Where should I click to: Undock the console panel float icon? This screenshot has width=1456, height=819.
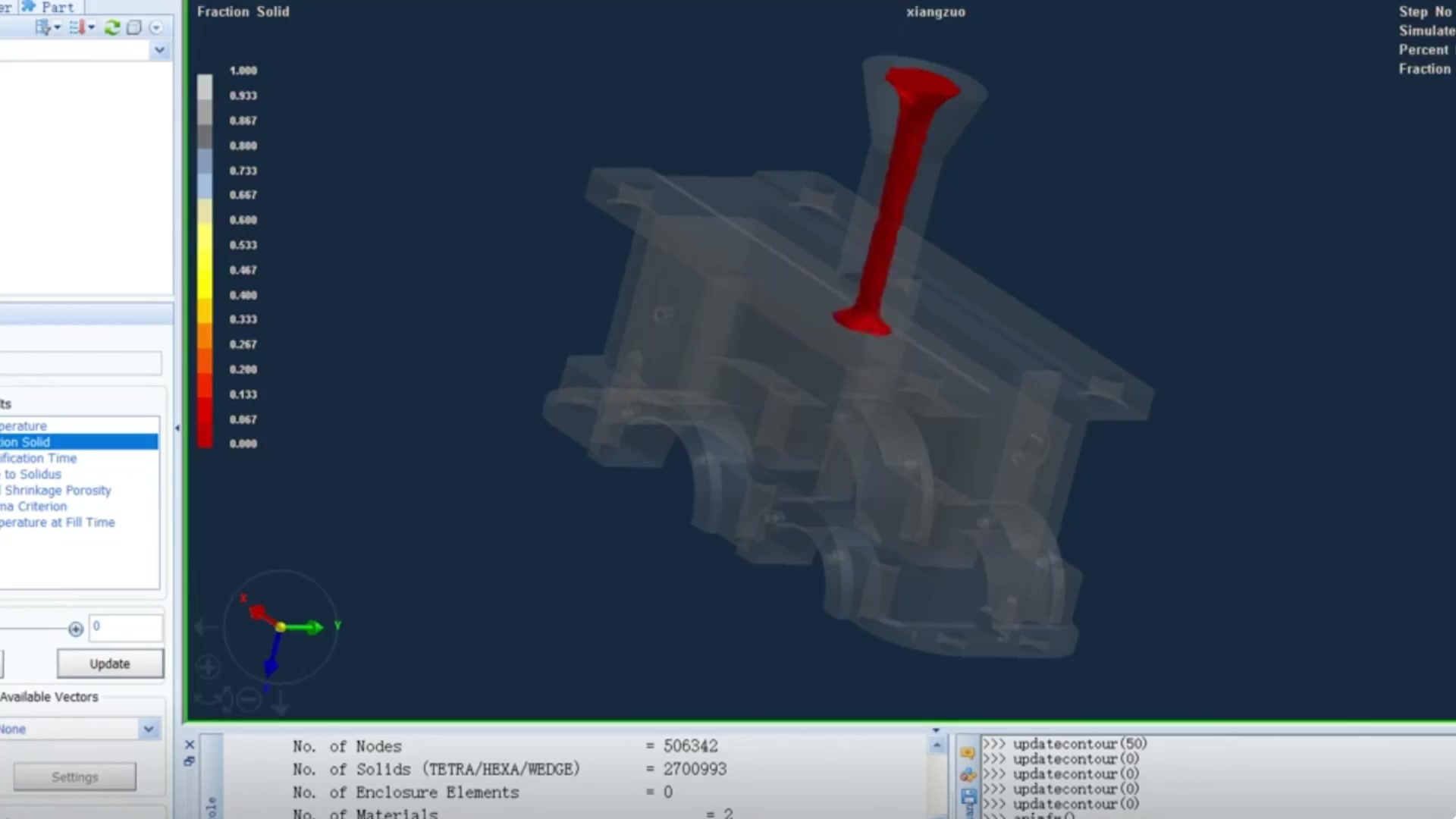pyautogui.click(x=190, y=761)
